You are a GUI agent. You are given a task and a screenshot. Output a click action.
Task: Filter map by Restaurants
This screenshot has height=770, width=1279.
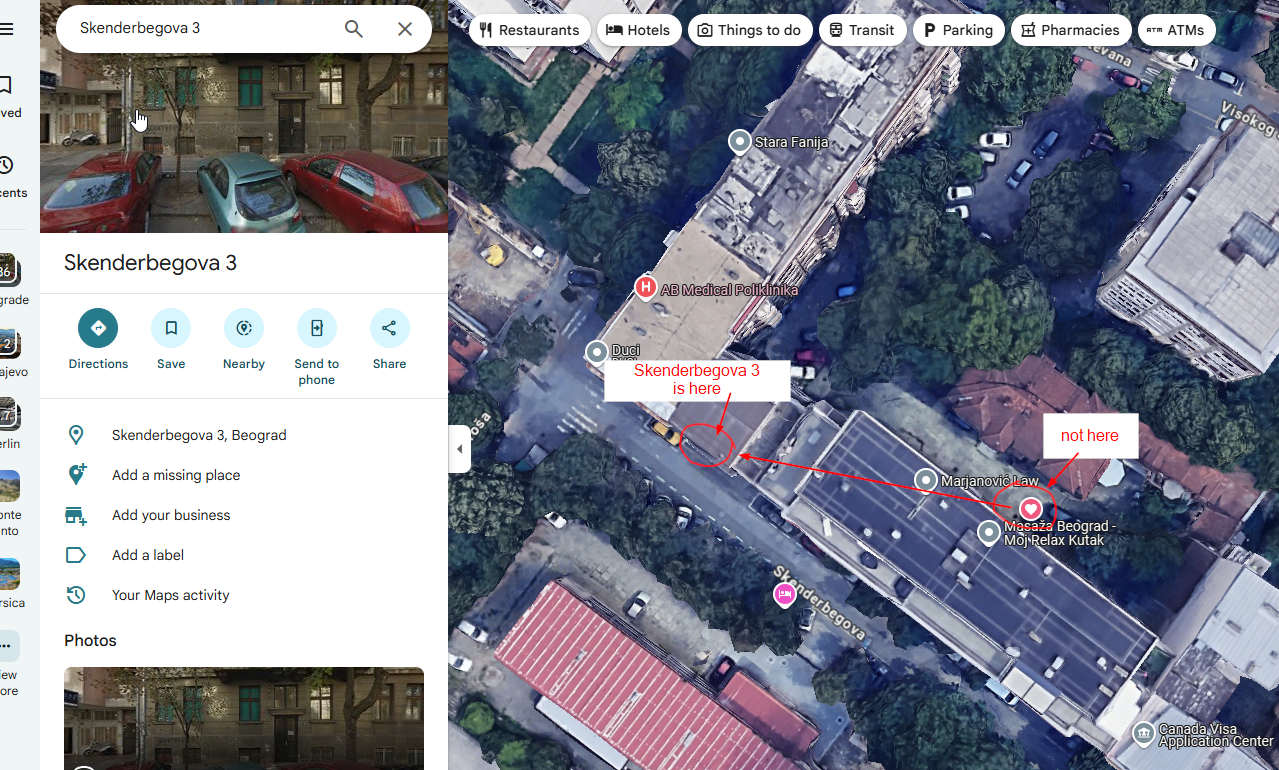pyautogui.click(x=530, y=30)
